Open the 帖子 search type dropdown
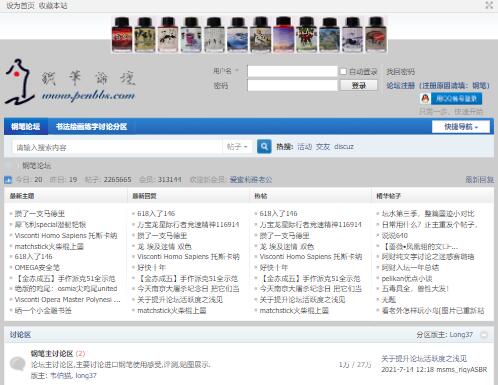498x385 pixels. (237, 147)
